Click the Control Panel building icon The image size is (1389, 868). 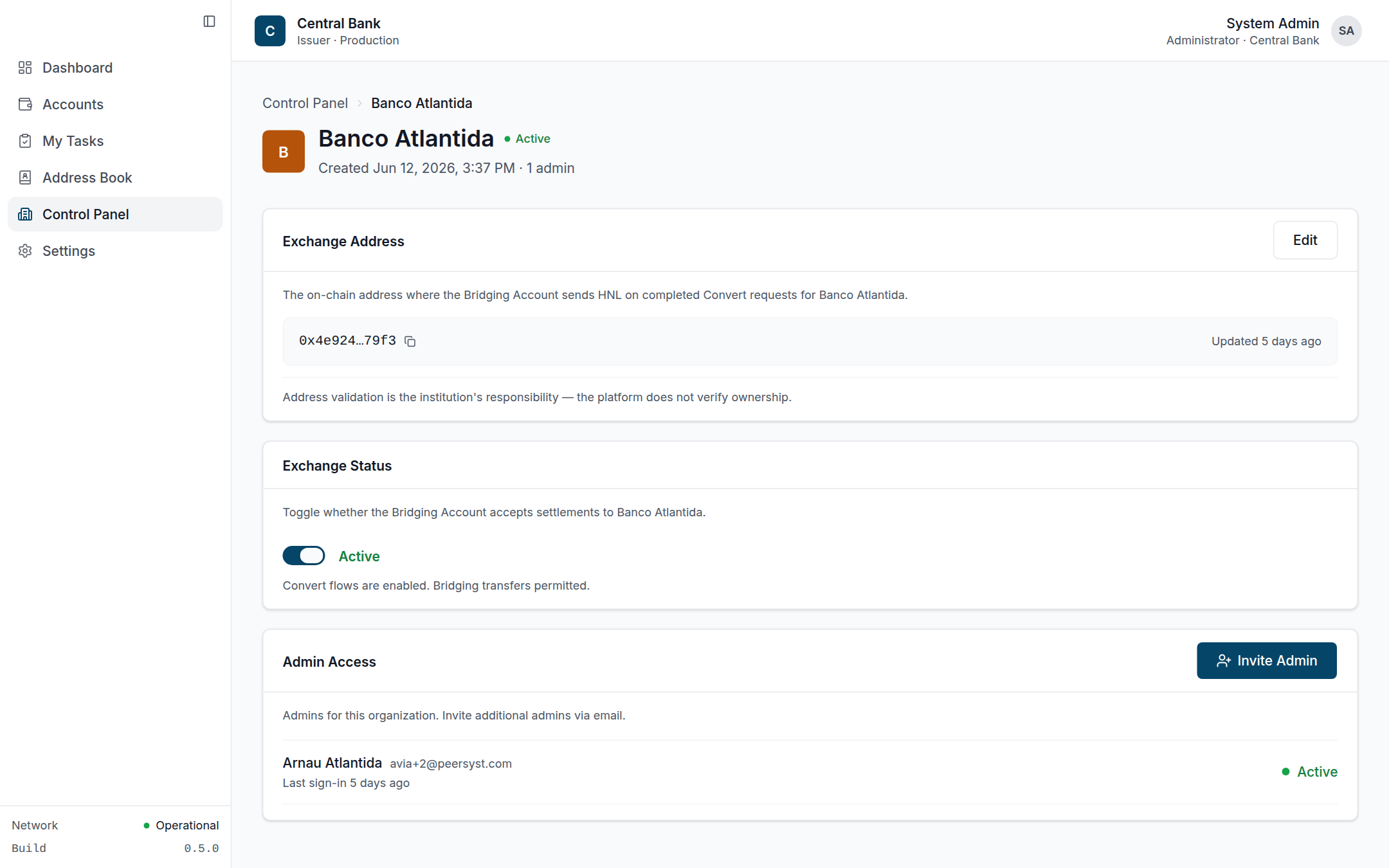(x=25, y=214)
